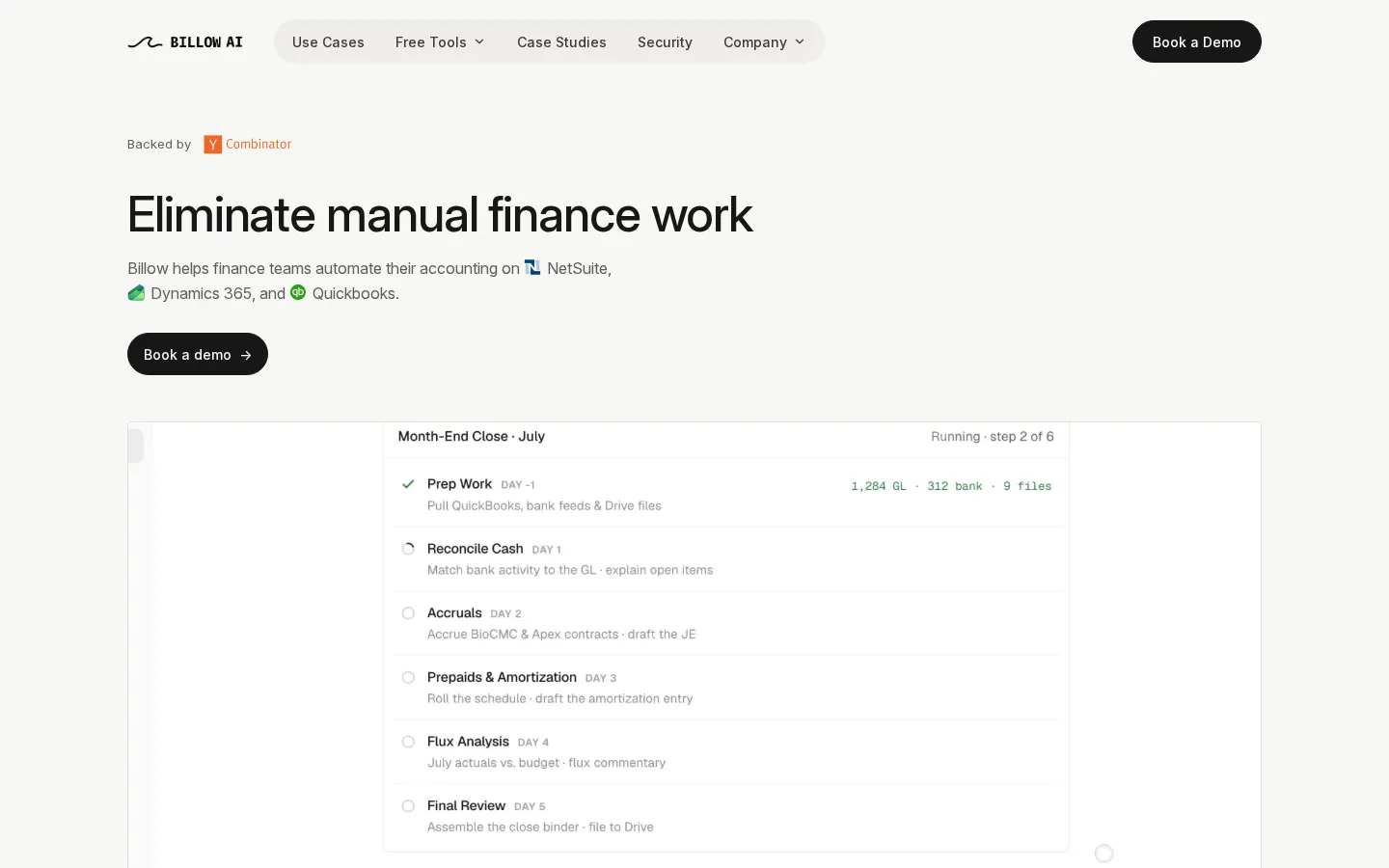Click the Dynamics 365 logo icon
This screenshot has width=1389, height=868.
(136, 293)
